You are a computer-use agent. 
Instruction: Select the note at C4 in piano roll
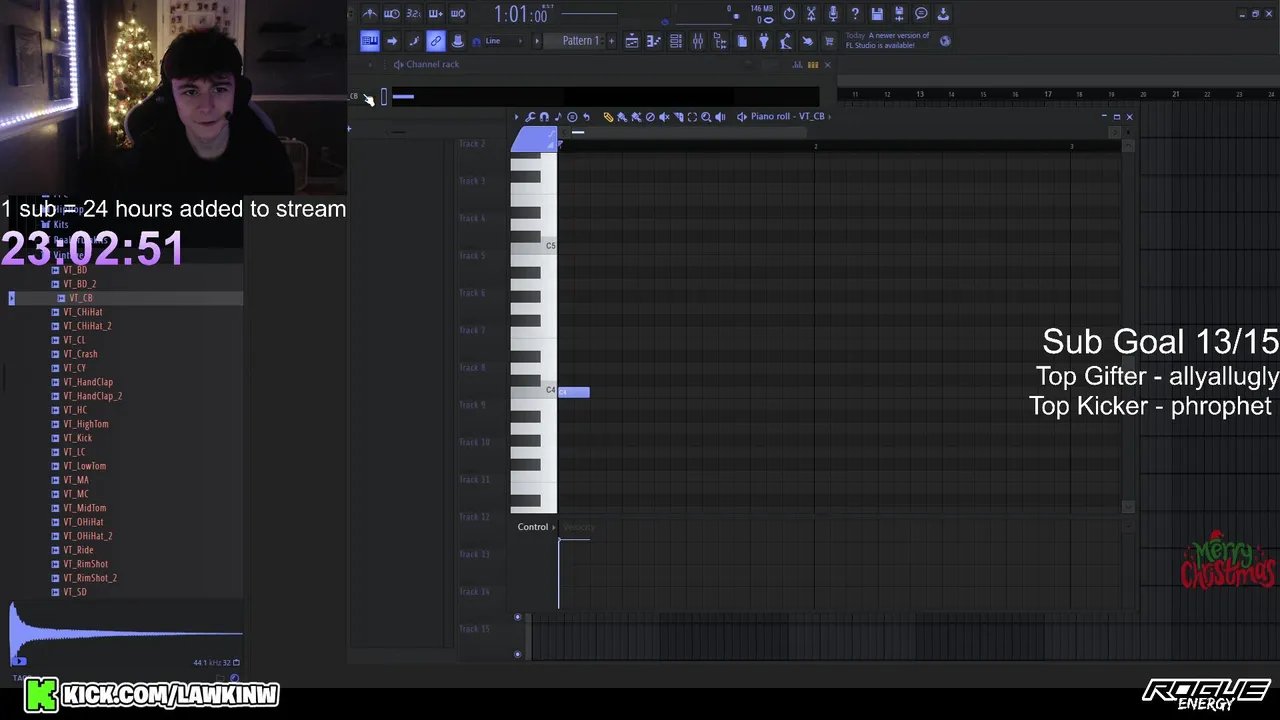pos(574,392)
